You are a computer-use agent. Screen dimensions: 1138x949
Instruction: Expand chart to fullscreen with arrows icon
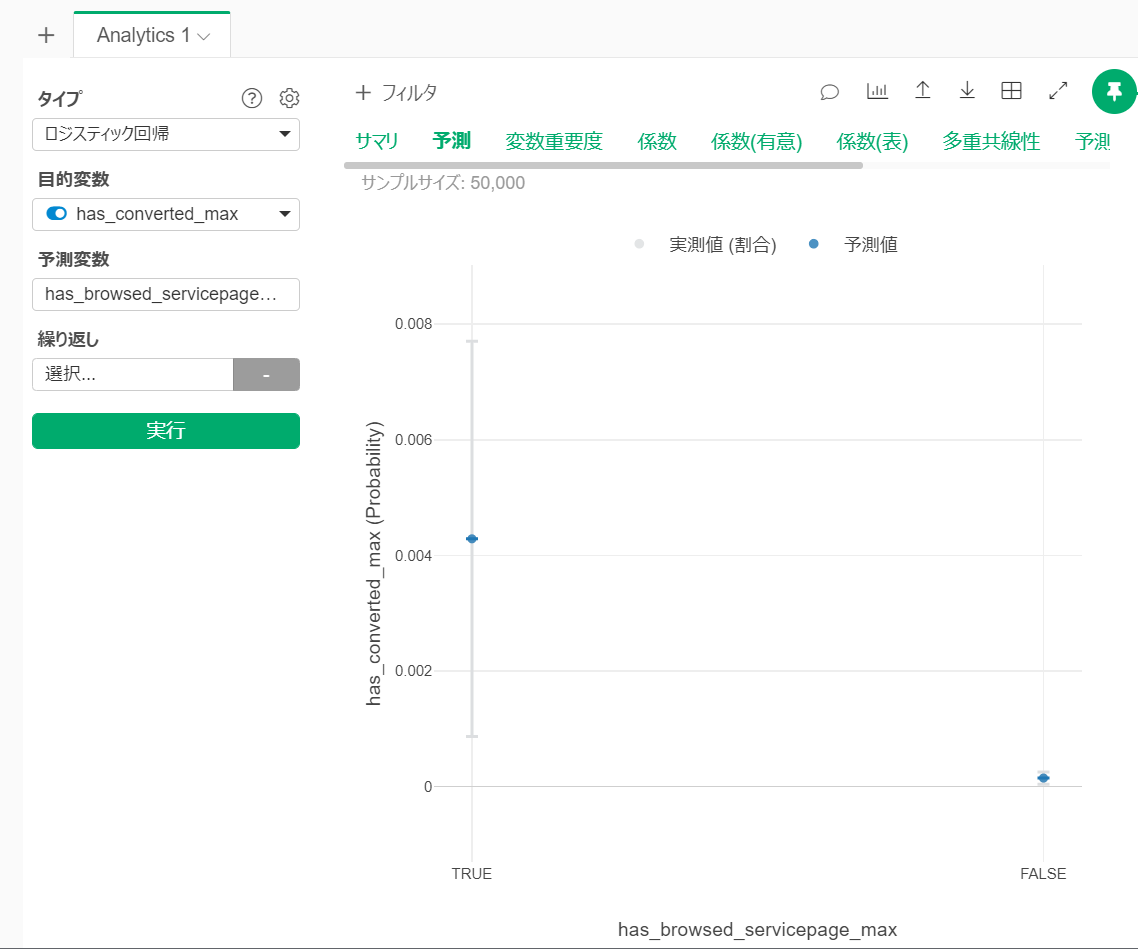click(x=1058, y=91)
